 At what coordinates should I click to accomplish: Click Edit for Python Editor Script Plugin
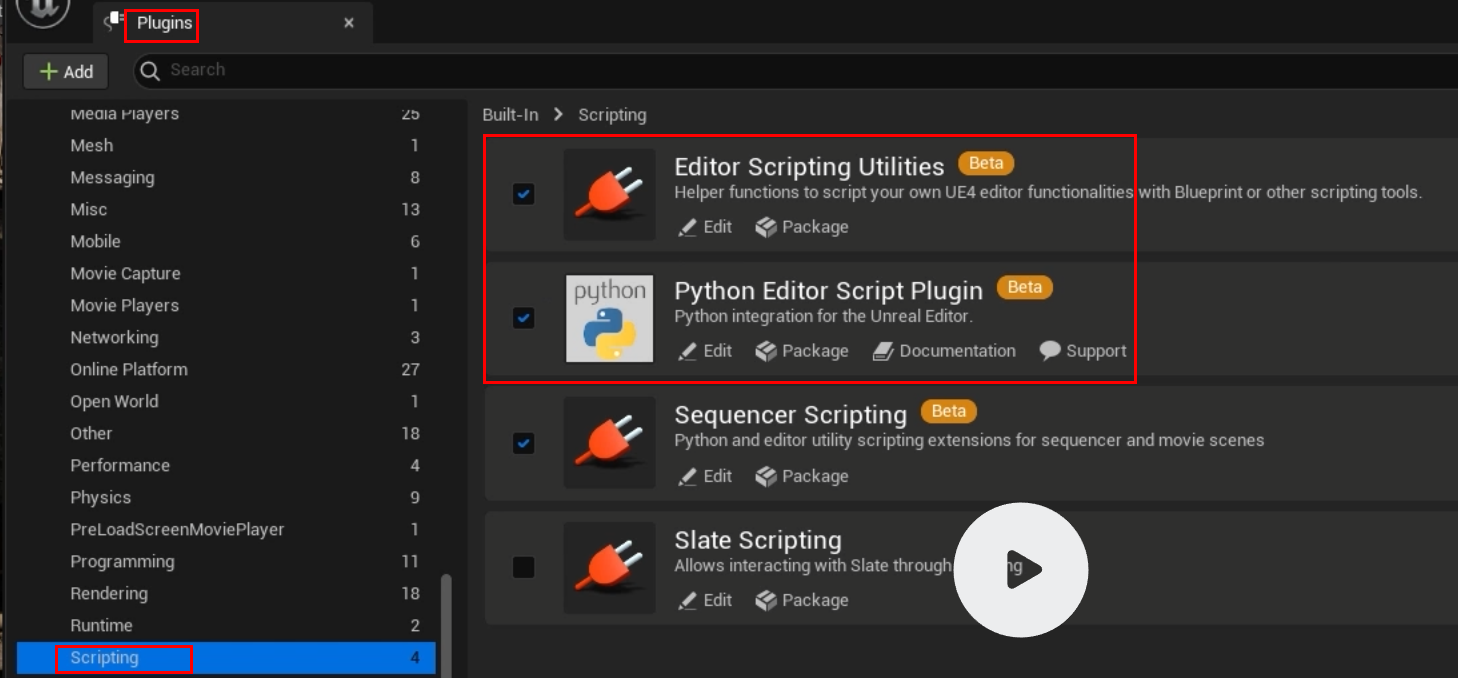point(705,351)
